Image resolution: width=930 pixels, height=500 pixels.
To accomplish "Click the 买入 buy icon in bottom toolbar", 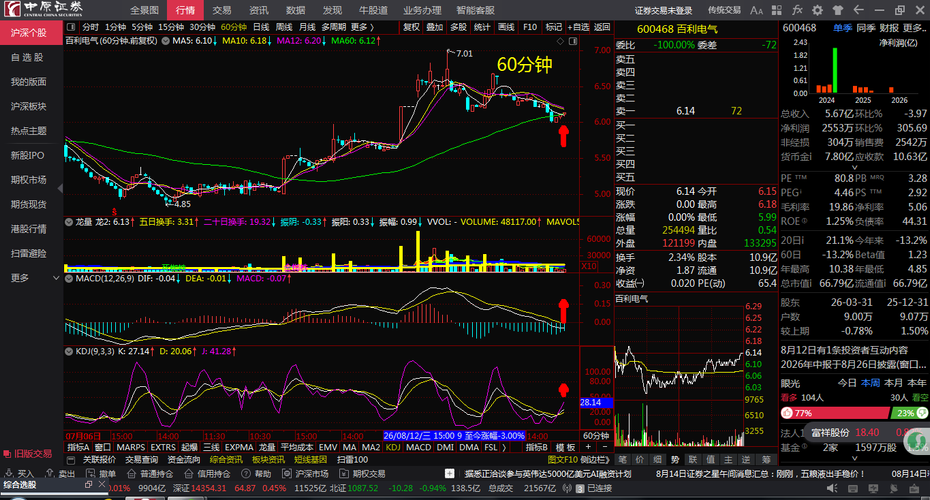I will [x=9, y=473].
